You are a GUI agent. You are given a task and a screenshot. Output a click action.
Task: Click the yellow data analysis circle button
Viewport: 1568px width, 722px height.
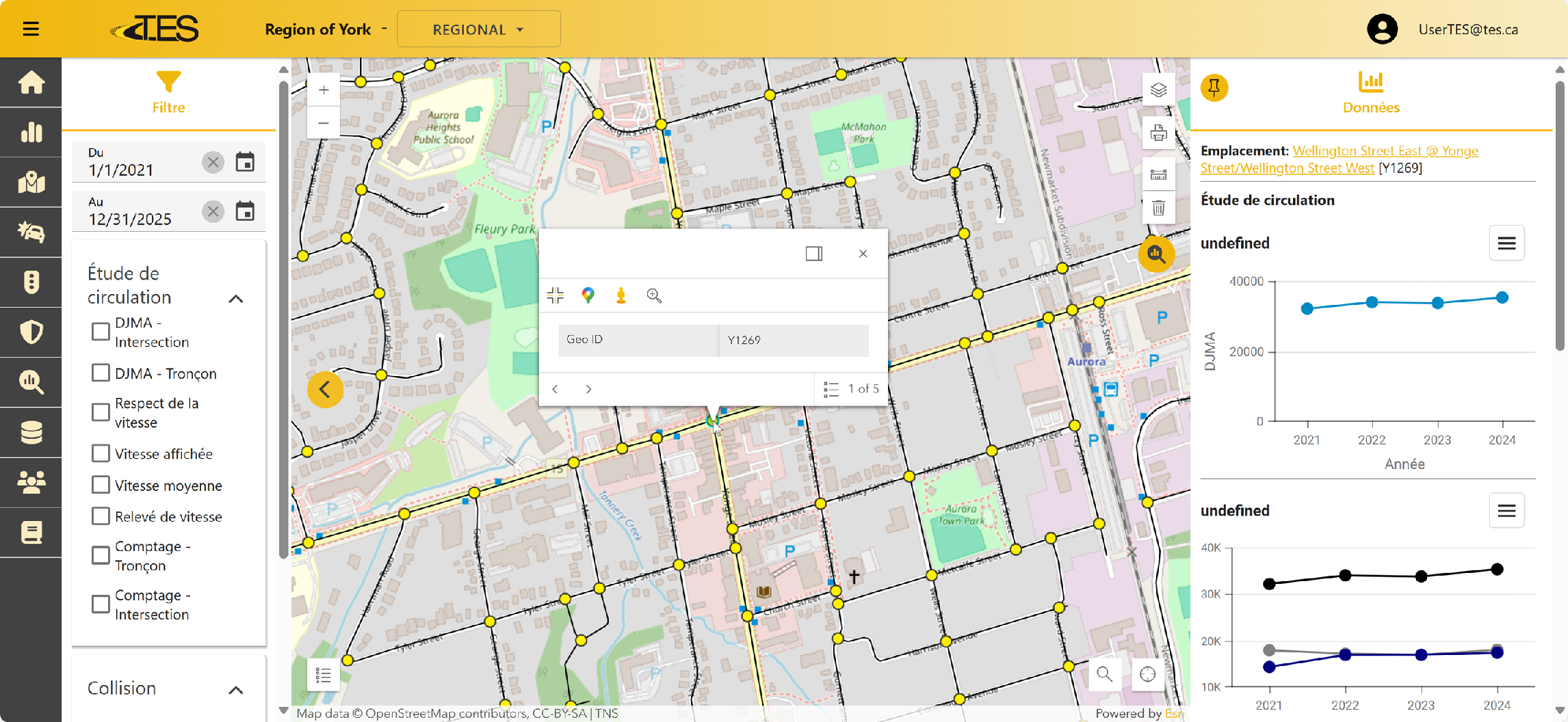1156,254
